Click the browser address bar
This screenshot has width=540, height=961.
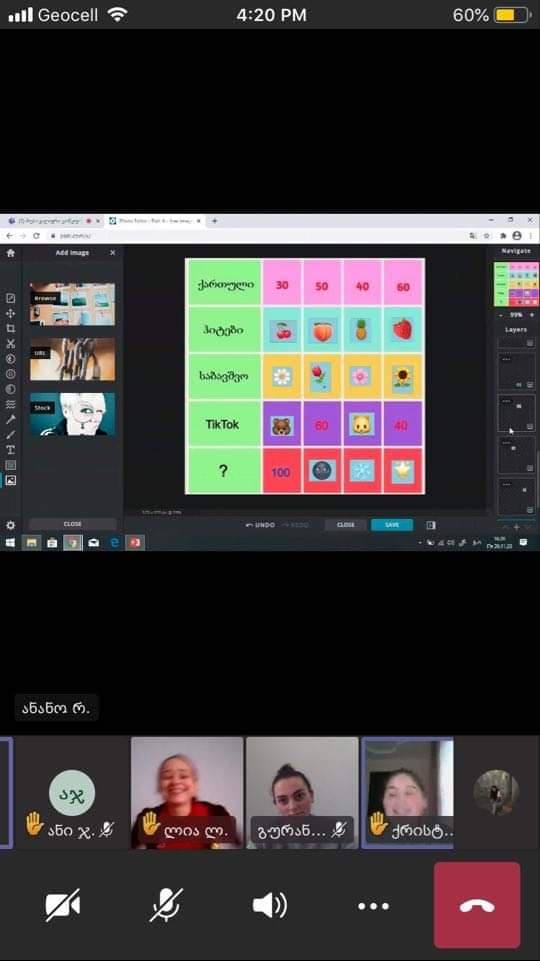pyautogui.click(x=257, y=235)
